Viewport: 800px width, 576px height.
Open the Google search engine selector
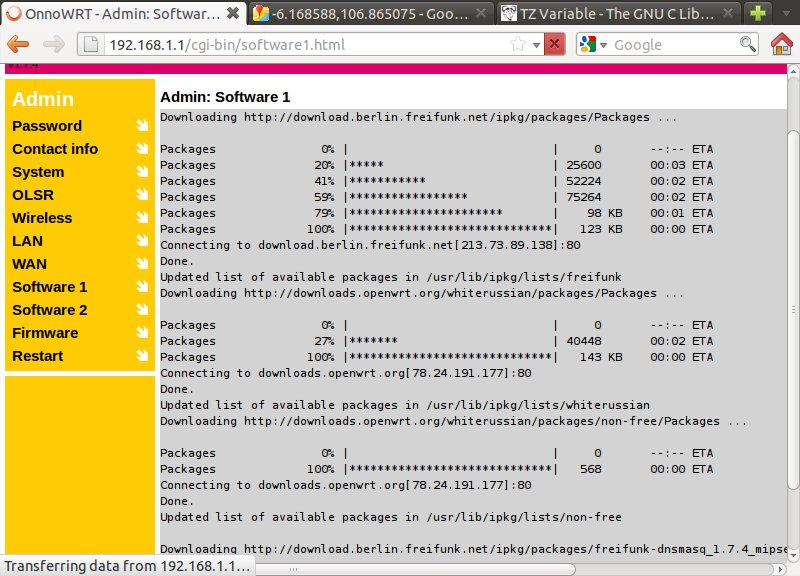591,44
